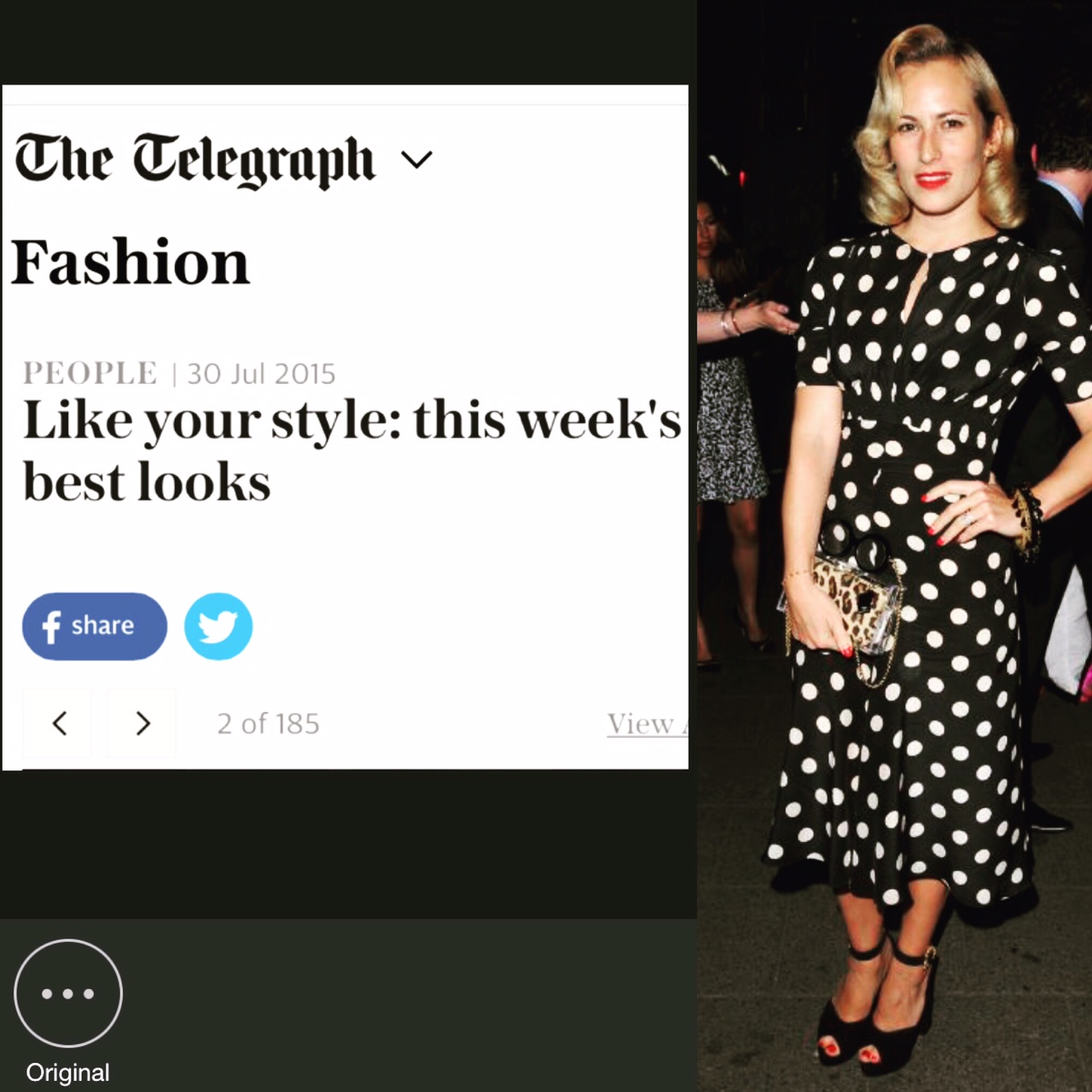Viewport: 1092px width, 1092px height.
Task: Open the View All link
Action: coord(647,723)
